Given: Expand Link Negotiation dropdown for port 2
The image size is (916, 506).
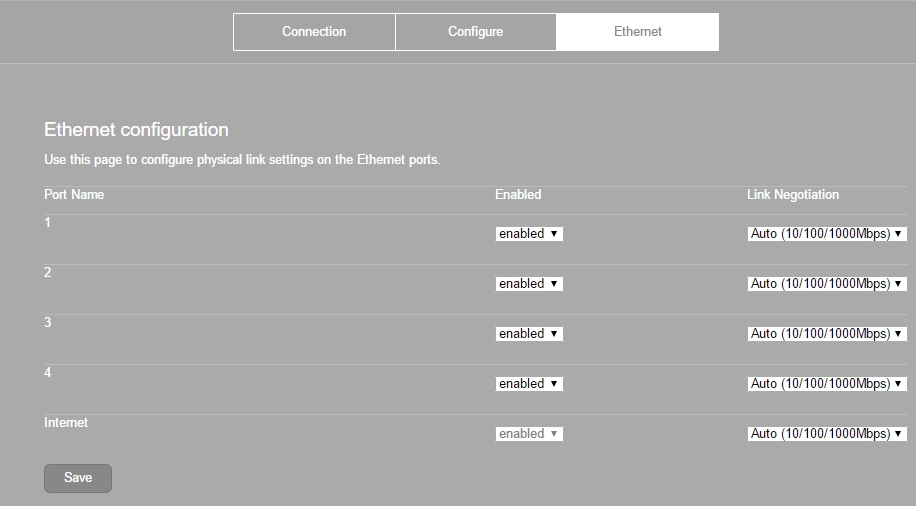Looking at the screenshot, I should point(827,284).
